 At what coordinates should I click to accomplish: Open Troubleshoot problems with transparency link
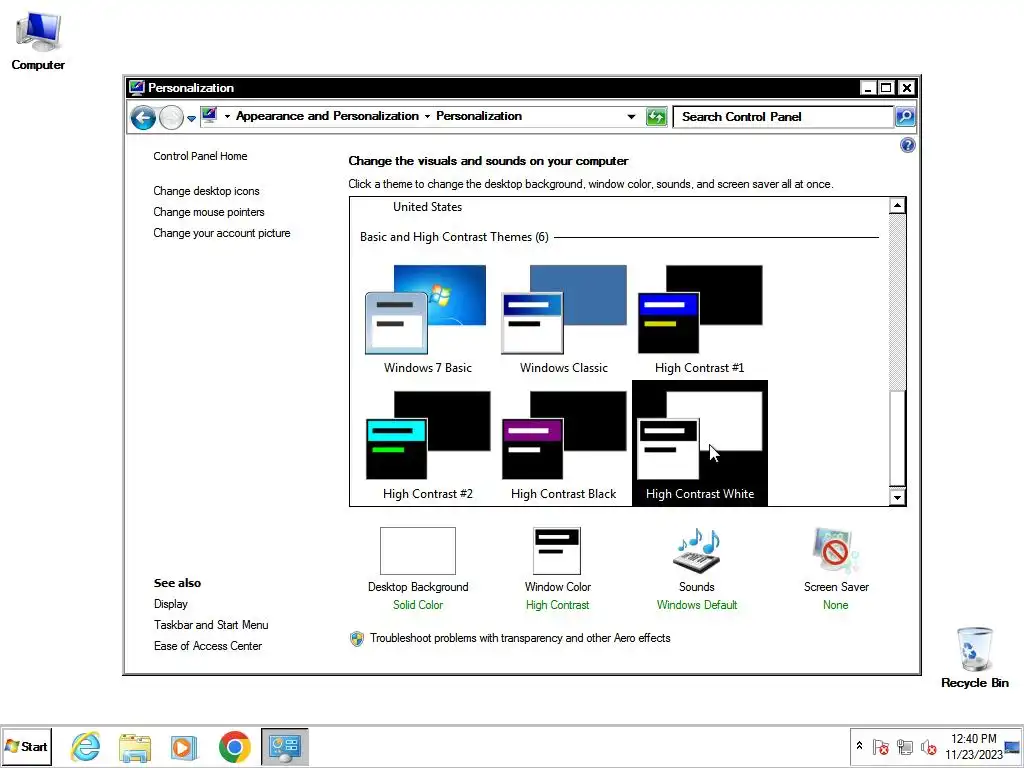tap(520, 638)
